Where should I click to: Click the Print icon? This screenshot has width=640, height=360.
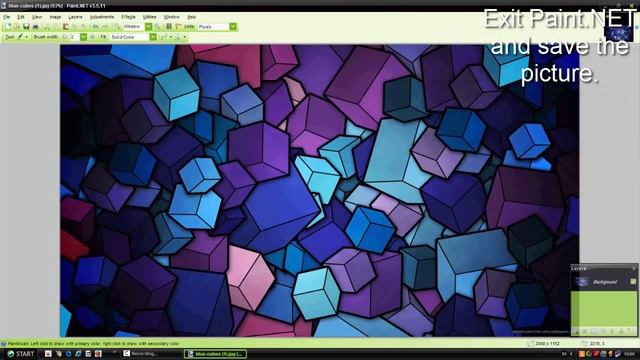(36, 27)
